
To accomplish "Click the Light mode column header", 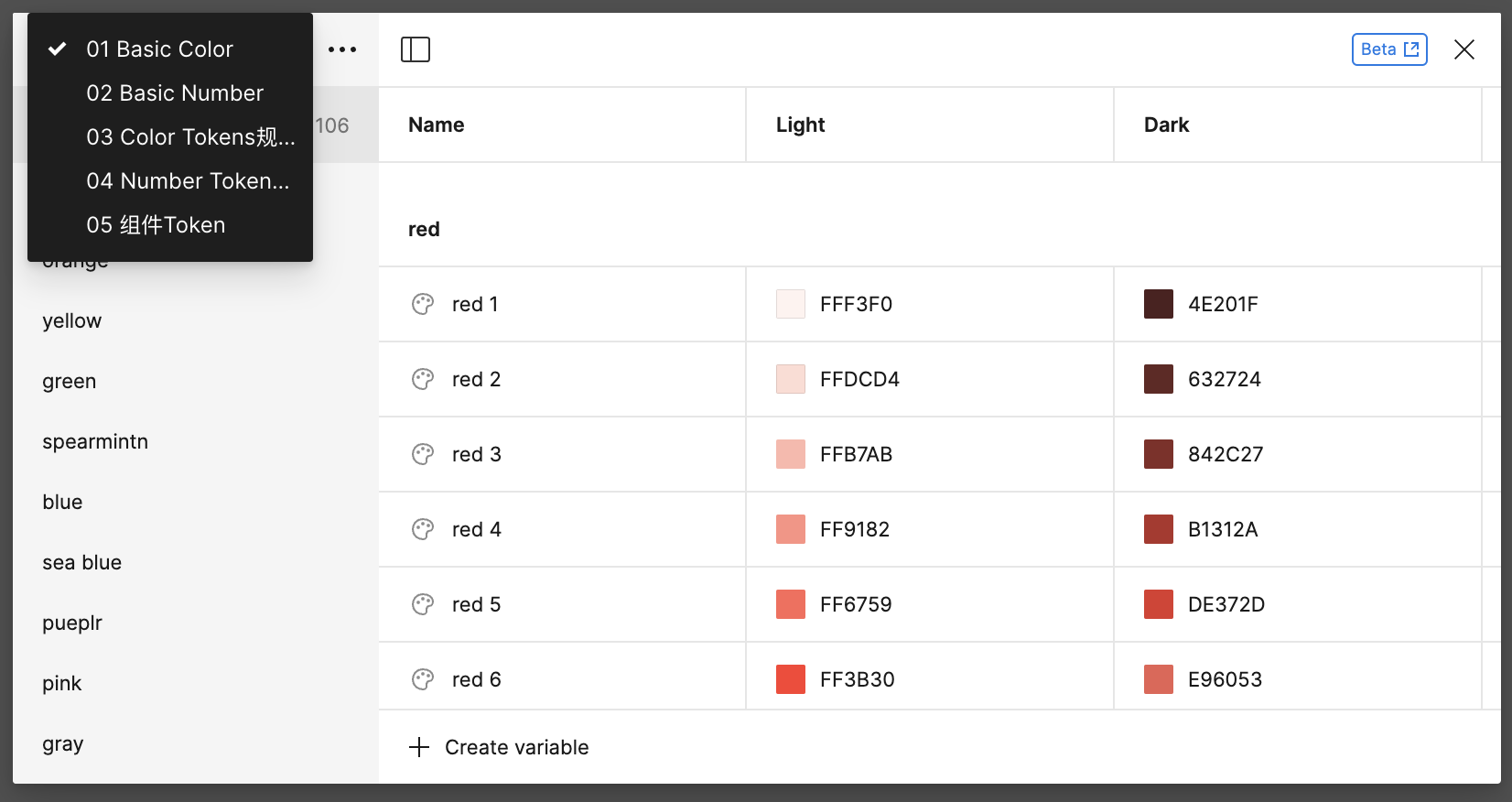I will coord(801,125).
